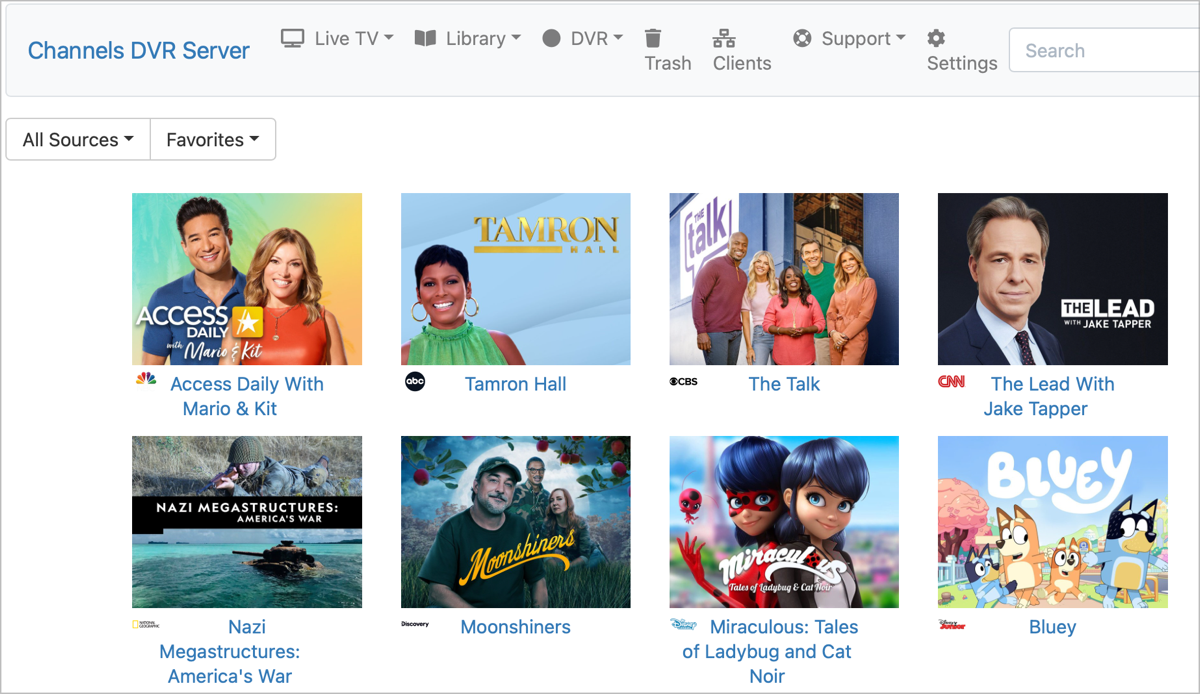The width and height of the screenshot is (1200, 694).
Task: Open the Moonshiners show link
Action: 515,627
